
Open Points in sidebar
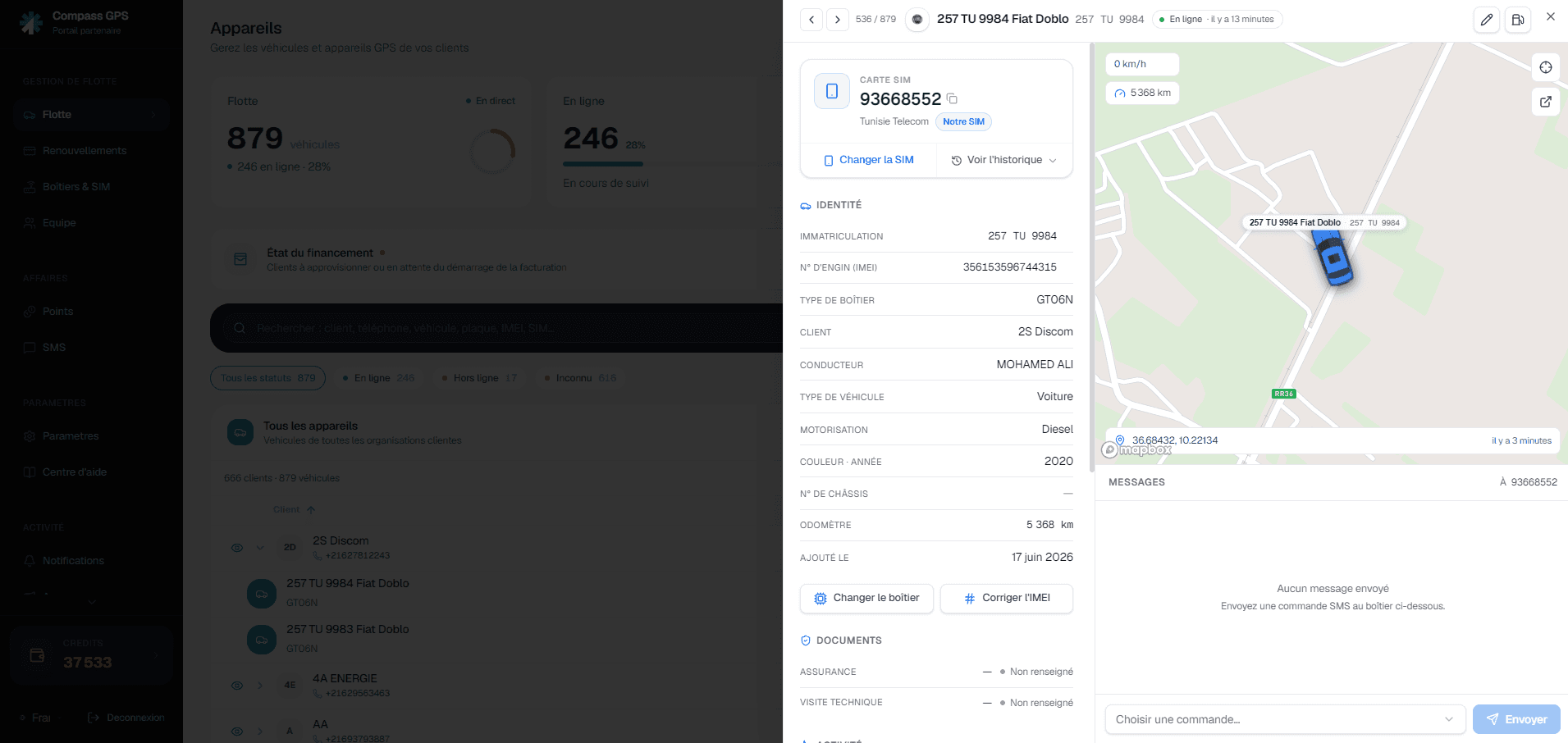point(90,312)
